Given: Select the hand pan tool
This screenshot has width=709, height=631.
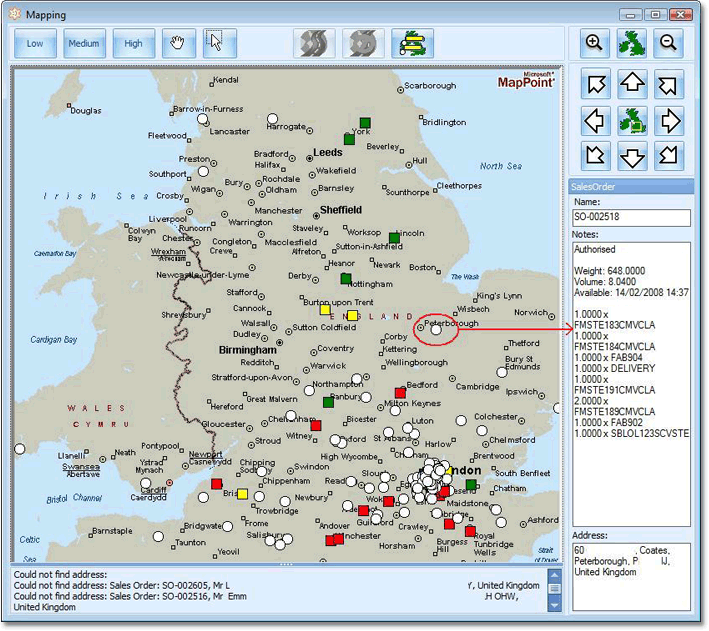Looking at the screenshot, I should tap(178, 43).
